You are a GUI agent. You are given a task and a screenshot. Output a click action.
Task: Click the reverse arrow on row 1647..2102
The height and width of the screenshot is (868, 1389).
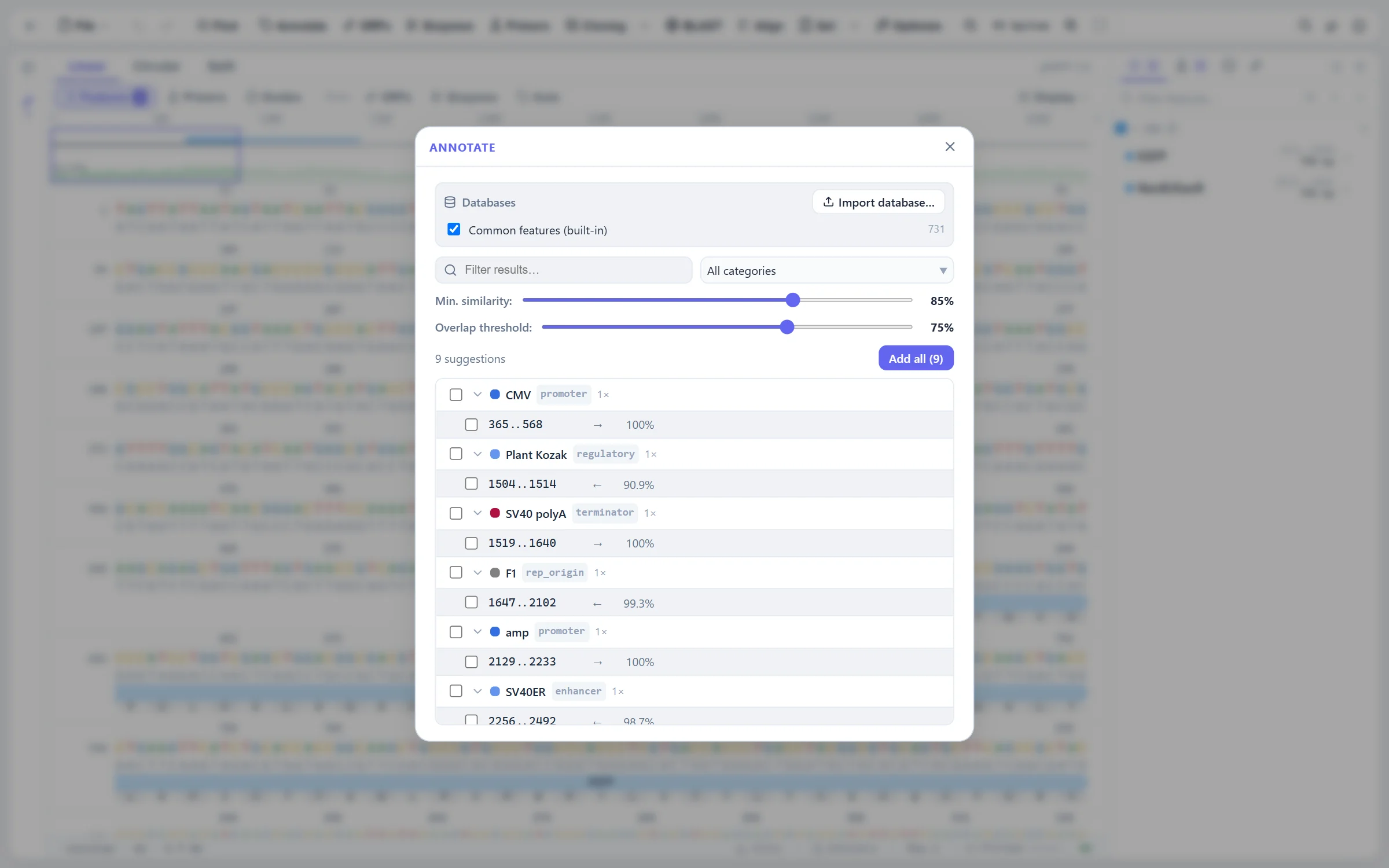click(597, 604)
